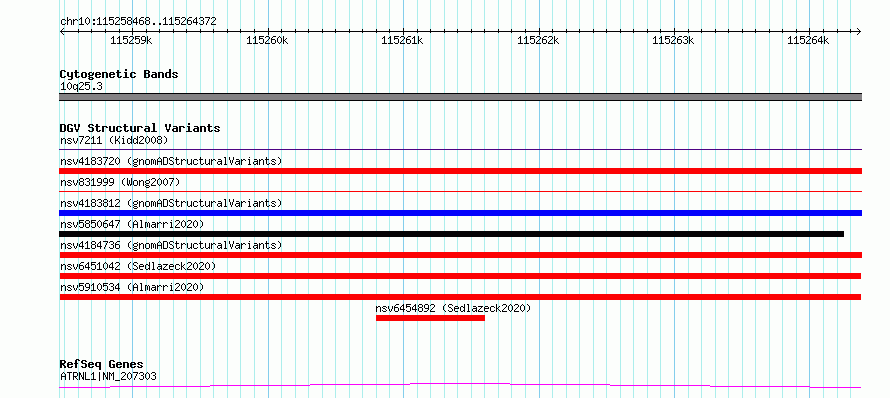Click the red nsv5910534 variant bar
The image size is (890, 398).
pos(460,297)
